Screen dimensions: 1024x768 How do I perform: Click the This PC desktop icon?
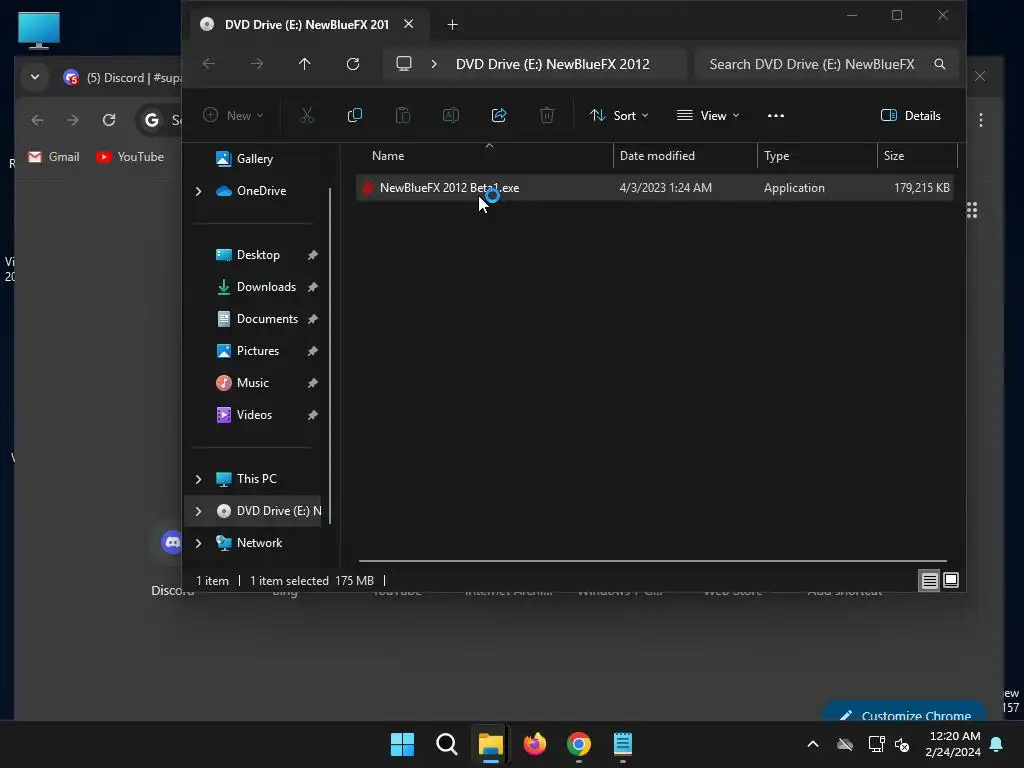tap(39, 30)
